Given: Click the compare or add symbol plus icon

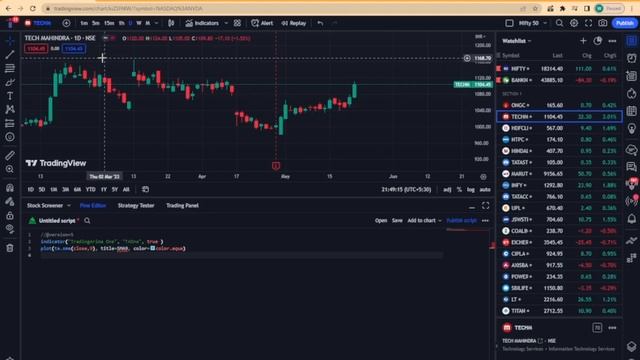Looking at the screenshot, I should (66, 23).
